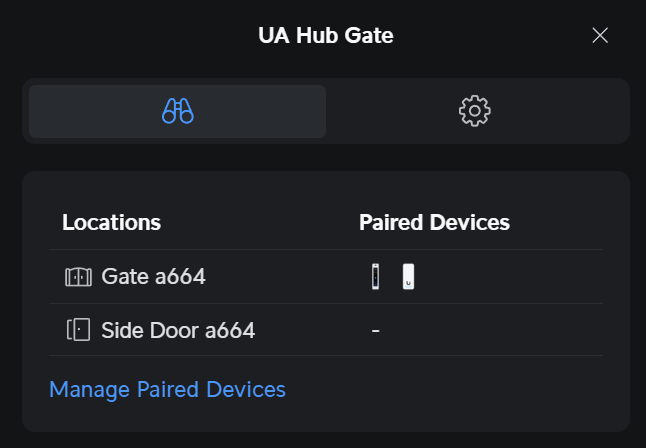Click the X icon at the top right
The image size is (646, 448).
pyautogui.click(x=600, y=36)
